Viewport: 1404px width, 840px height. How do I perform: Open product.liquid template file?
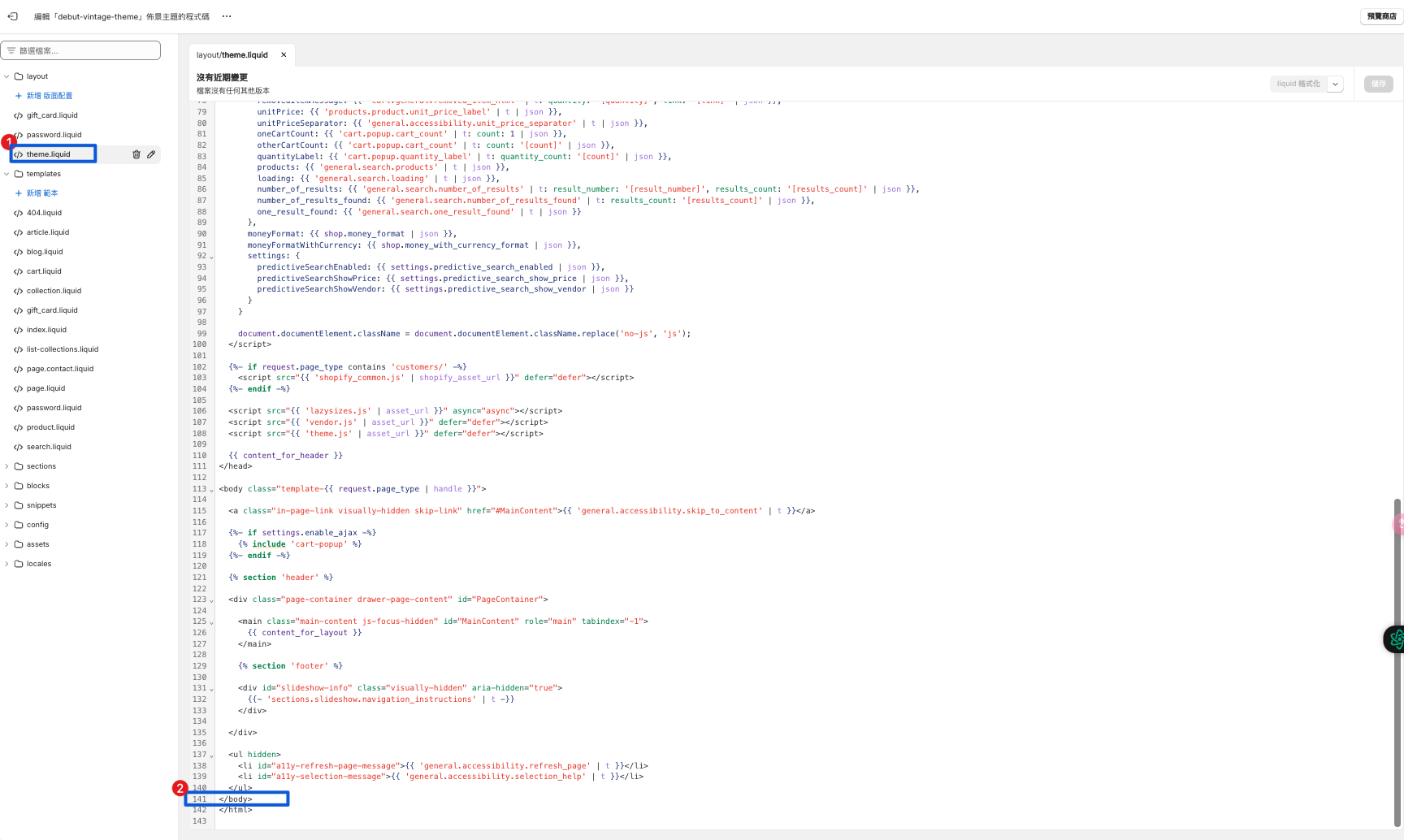[50, 427]
